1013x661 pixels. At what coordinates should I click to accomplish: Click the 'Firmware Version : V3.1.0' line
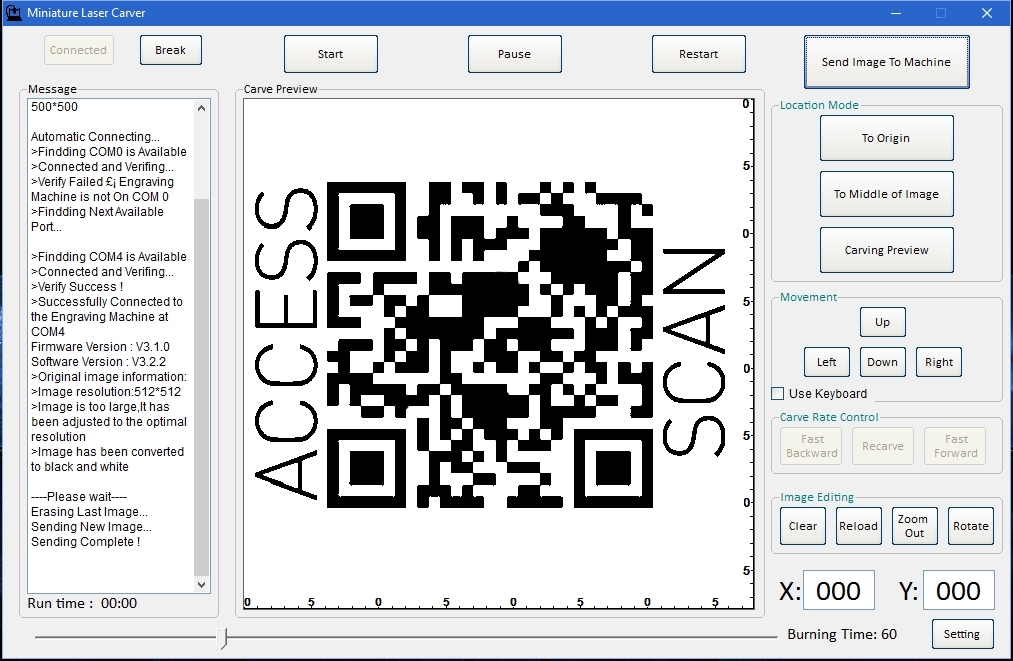pos(100,347)
